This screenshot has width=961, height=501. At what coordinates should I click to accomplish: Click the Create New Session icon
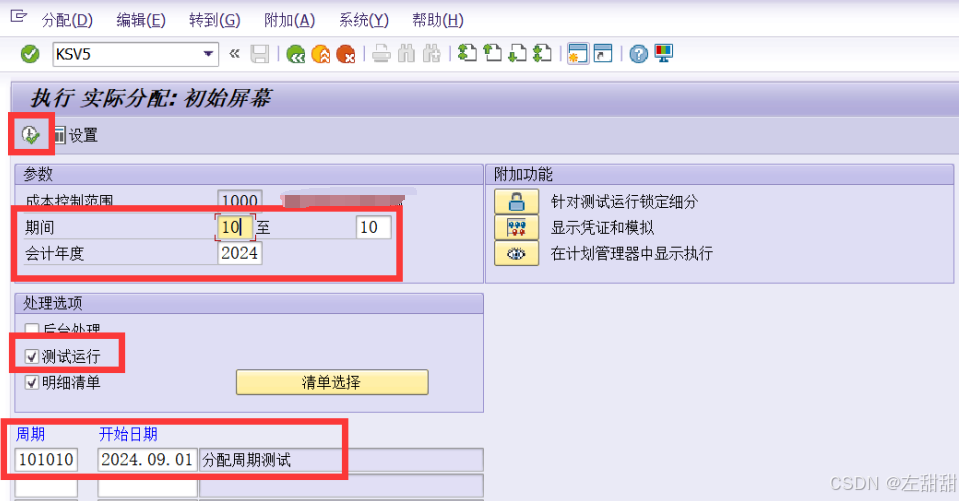click(x=577, y=54)
